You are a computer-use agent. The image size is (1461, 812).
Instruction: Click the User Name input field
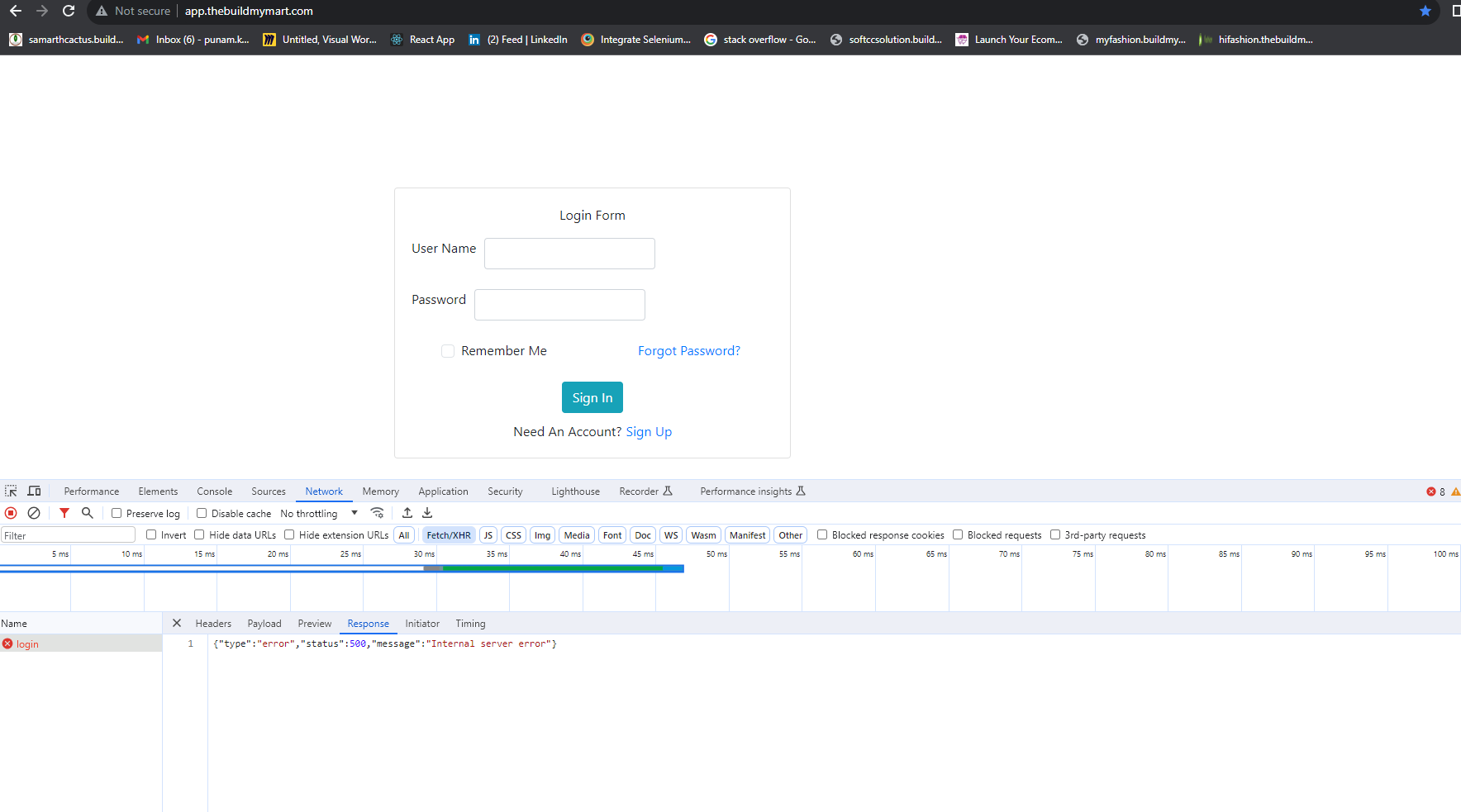pos(569,254)
